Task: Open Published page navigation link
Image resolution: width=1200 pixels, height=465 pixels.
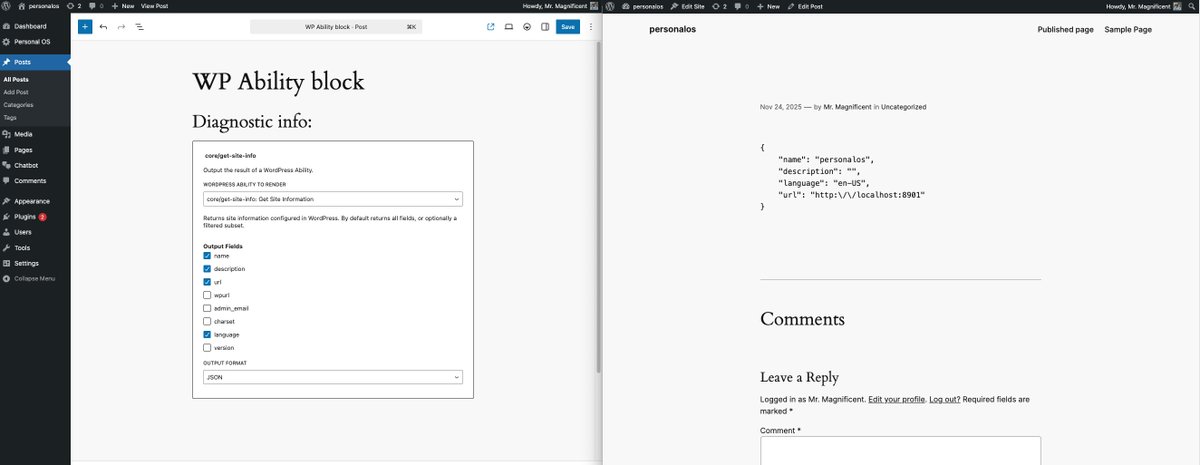Action: [x=1065, y=30]
